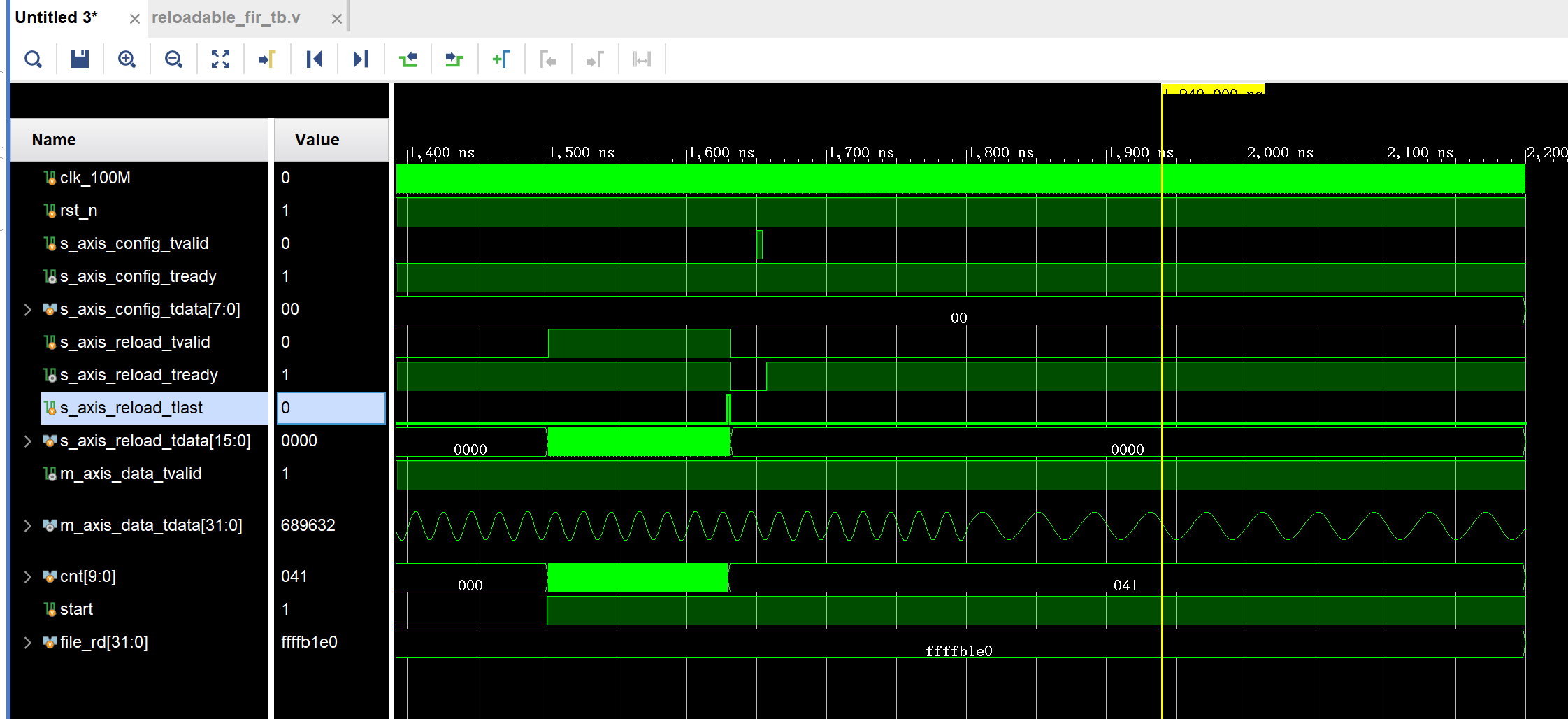Click the Name column header

tap(139, 140)
